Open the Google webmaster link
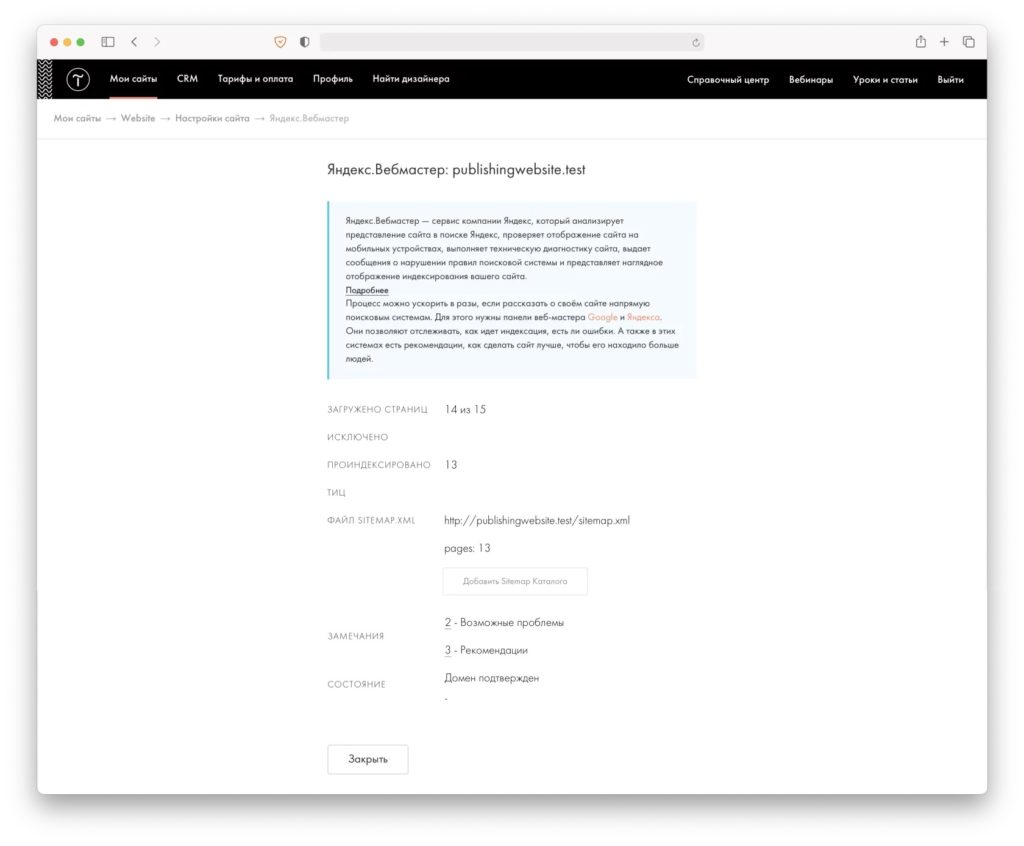Viewport: 1024px width, 846px height. pyautogui.click(x=602, y=317)
